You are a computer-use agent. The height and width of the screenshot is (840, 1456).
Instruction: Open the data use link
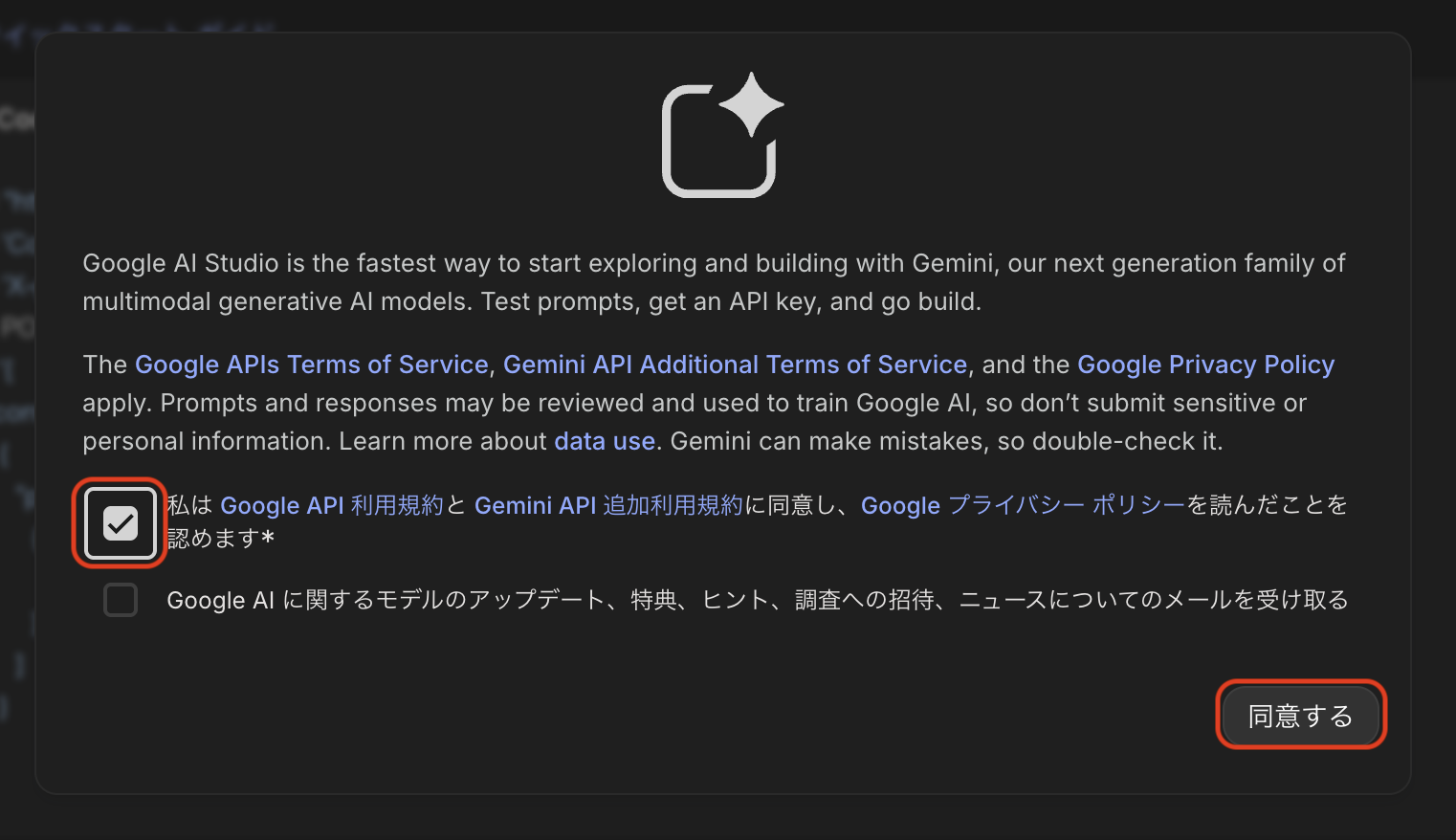[605, 441]
